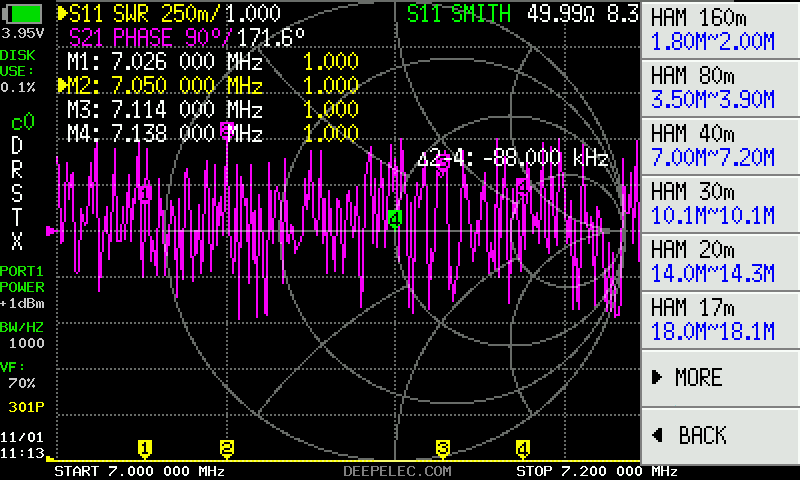Click the 11/01 11:13 date and time

(22, 445)
